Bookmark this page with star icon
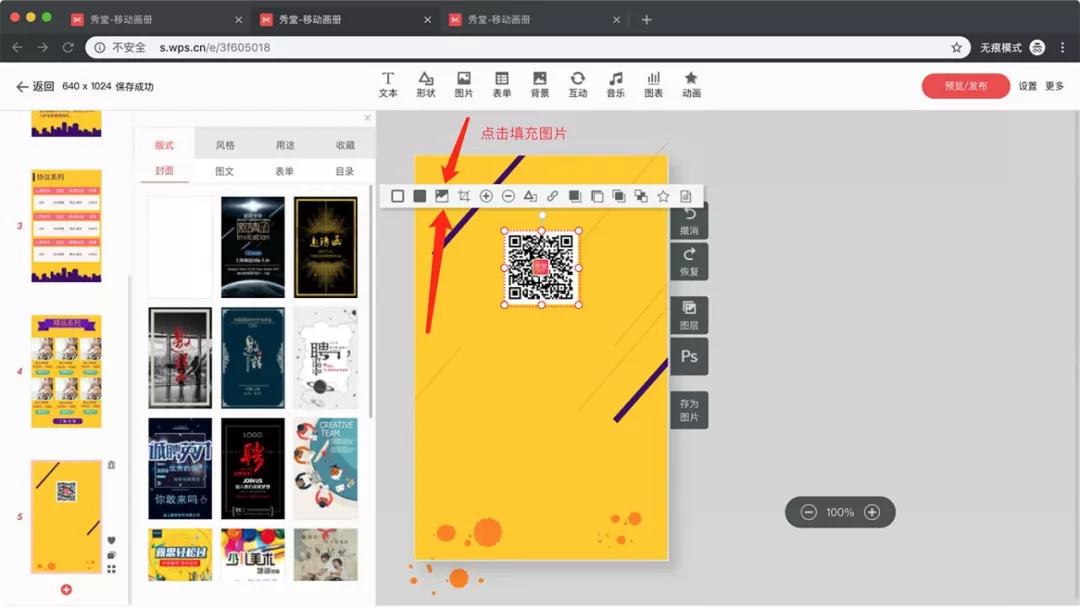Image resolution: width=1080 pixels, height=607 pixels. coord(956,48)
